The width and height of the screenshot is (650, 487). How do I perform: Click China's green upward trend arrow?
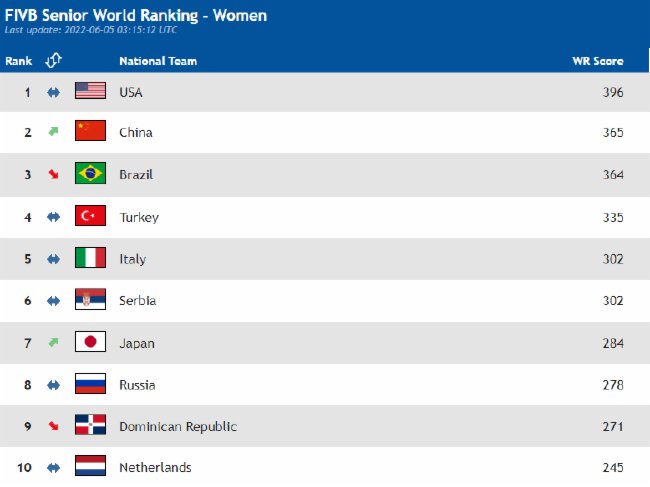pos(53,132)
